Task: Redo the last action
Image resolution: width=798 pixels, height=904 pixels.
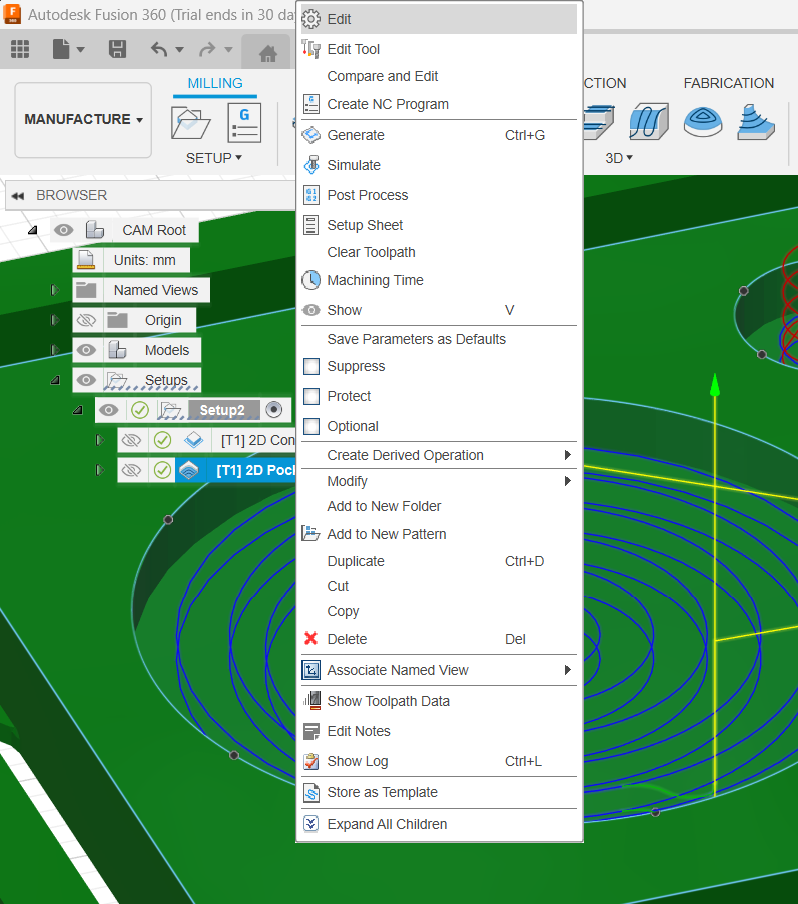Action: [207, 50]
